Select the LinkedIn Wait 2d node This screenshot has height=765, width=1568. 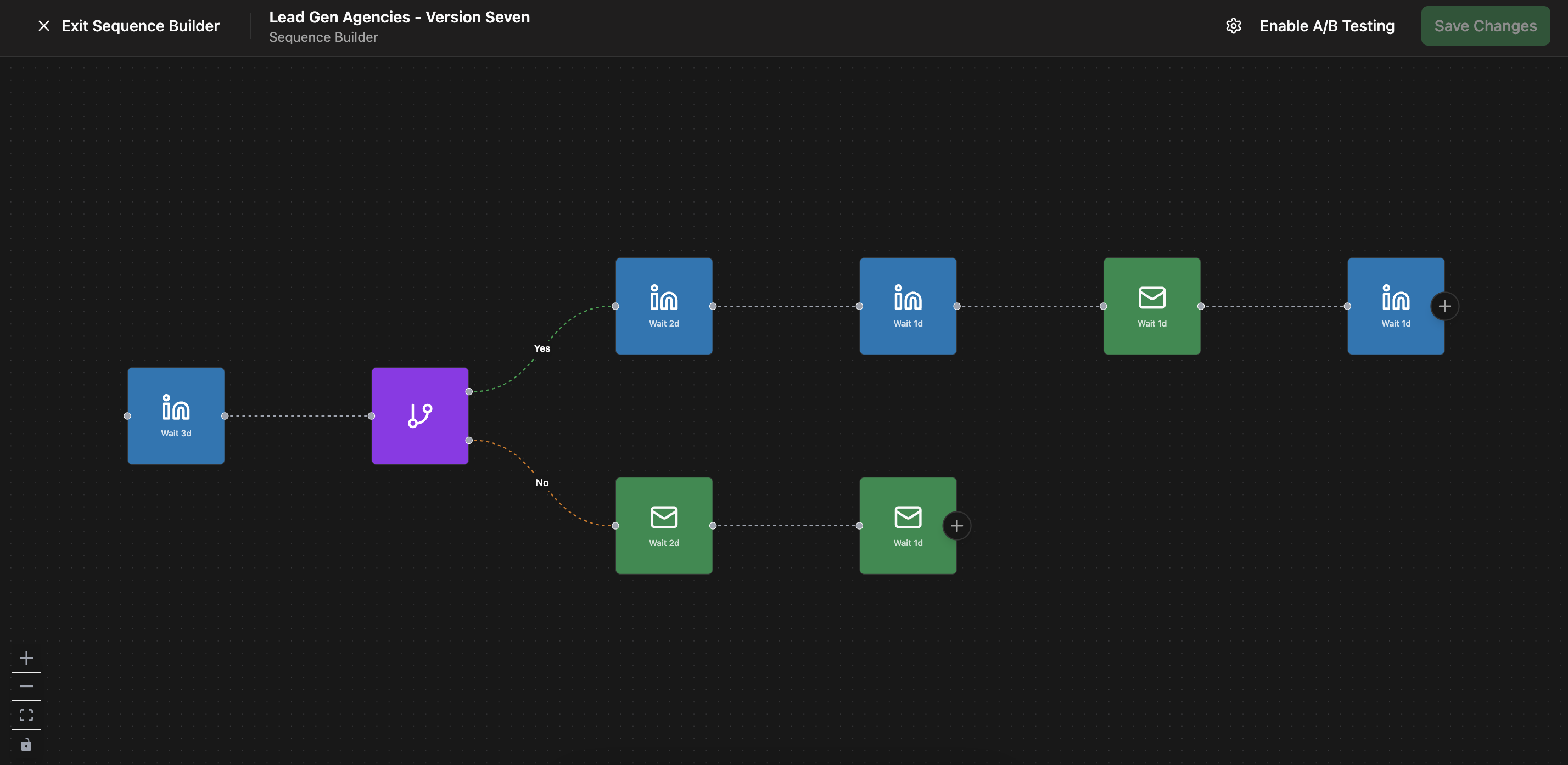tap(663, 306)
